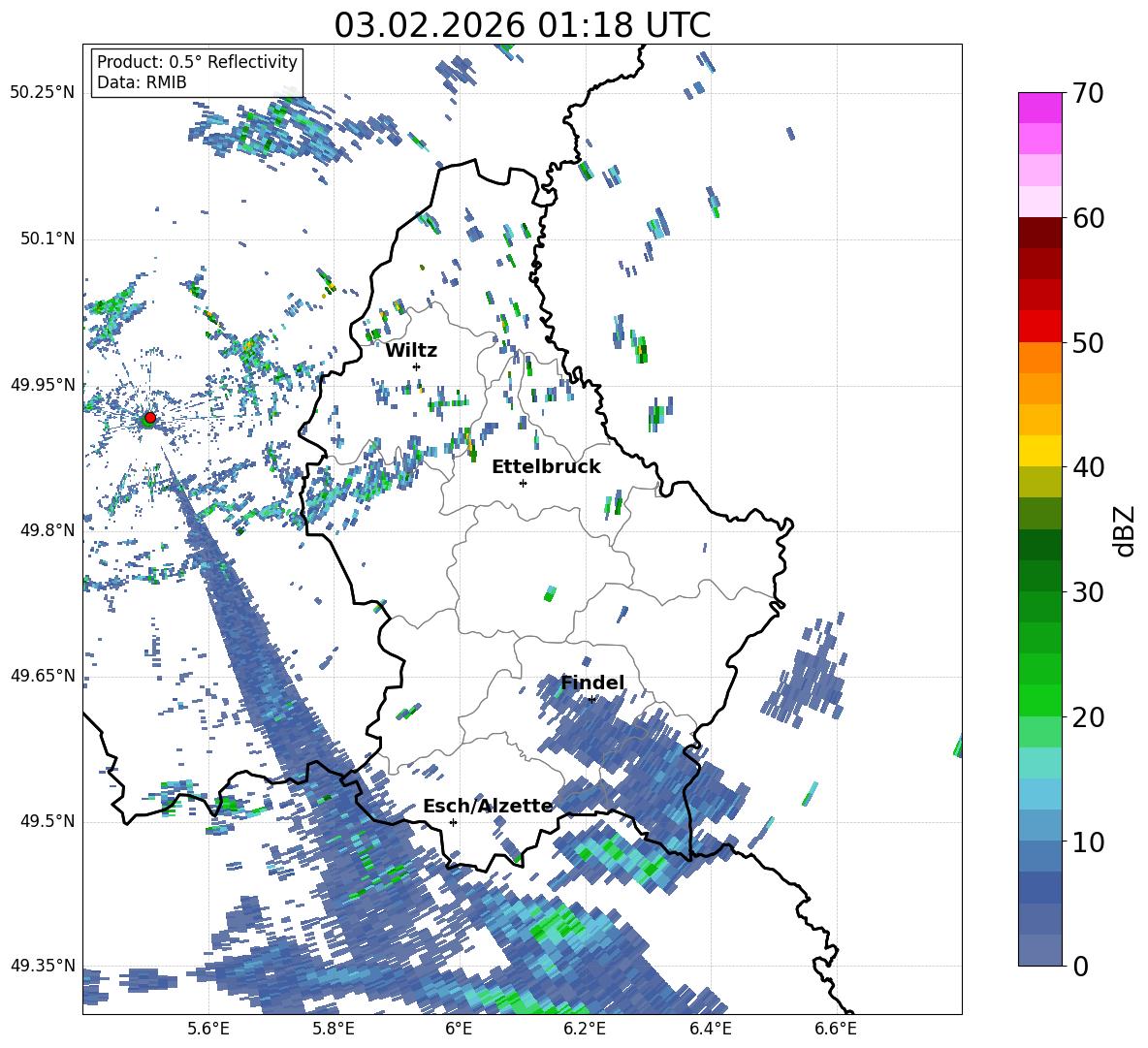This screenshot has height=1048, width=1148.
Task: Click the 49.95°N latitude label
Action: point(42,384)
